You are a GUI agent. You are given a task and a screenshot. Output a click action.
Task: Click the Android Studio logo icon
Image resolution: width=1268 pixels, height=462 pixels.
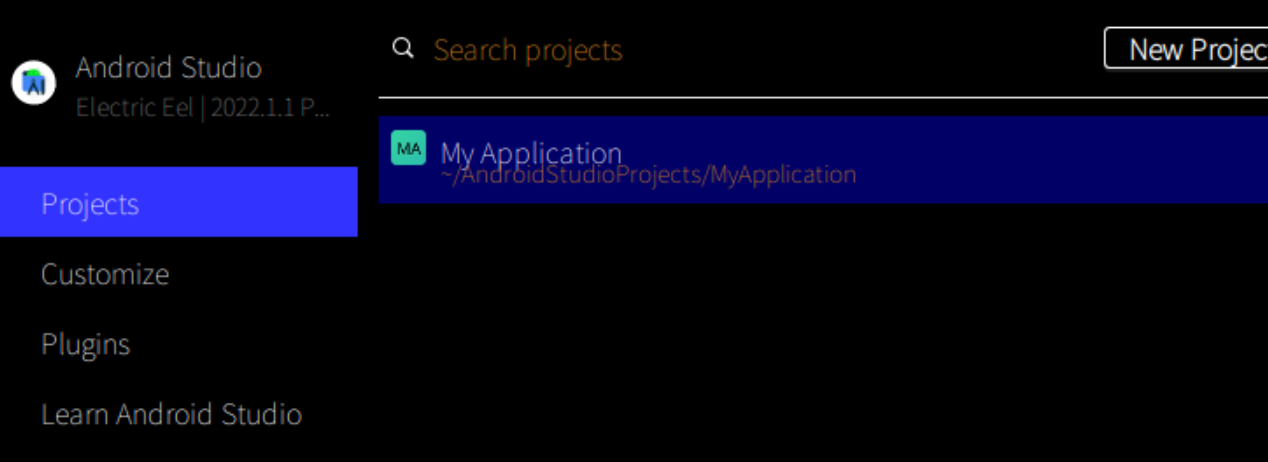point(34,83)
